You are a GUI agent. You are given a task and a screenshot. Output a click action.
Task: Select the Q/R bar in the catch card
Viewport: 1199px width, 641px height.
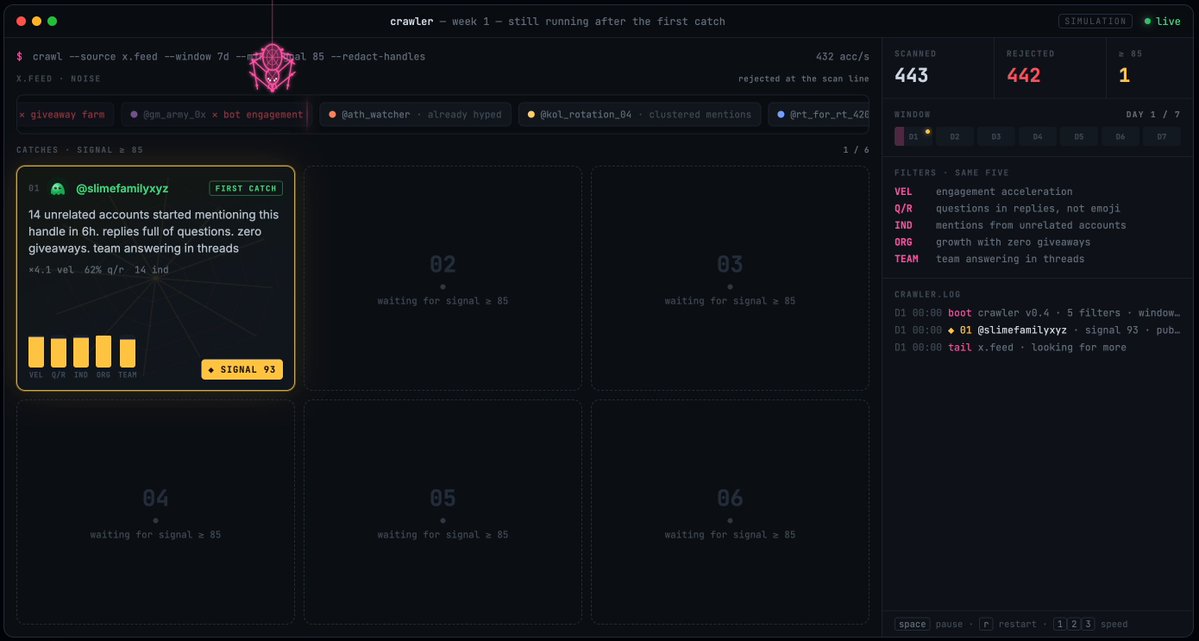58,353
